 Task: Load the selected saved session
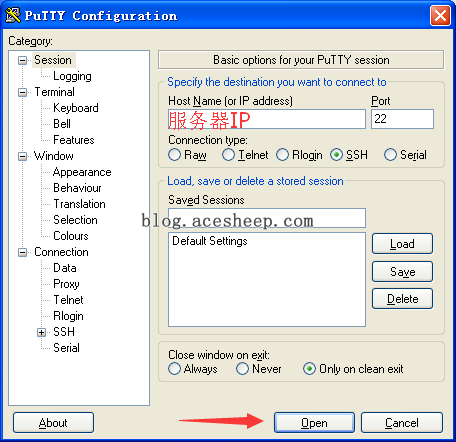click(402, 244)
